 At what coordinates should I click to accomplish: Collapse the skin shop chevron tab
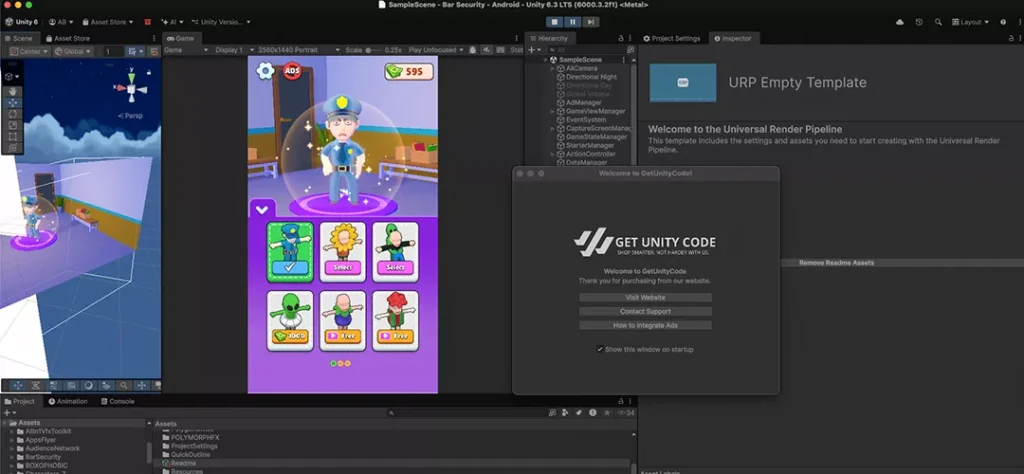click(262, 210)
